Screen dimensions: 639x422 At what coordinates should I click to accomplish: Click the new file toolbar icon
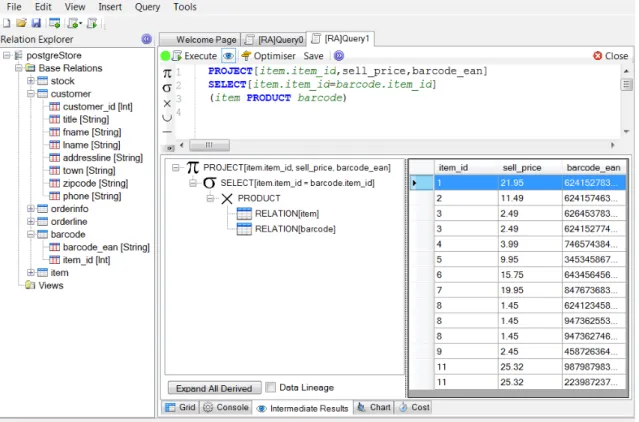pyautogui.click(x=7, y=23)
